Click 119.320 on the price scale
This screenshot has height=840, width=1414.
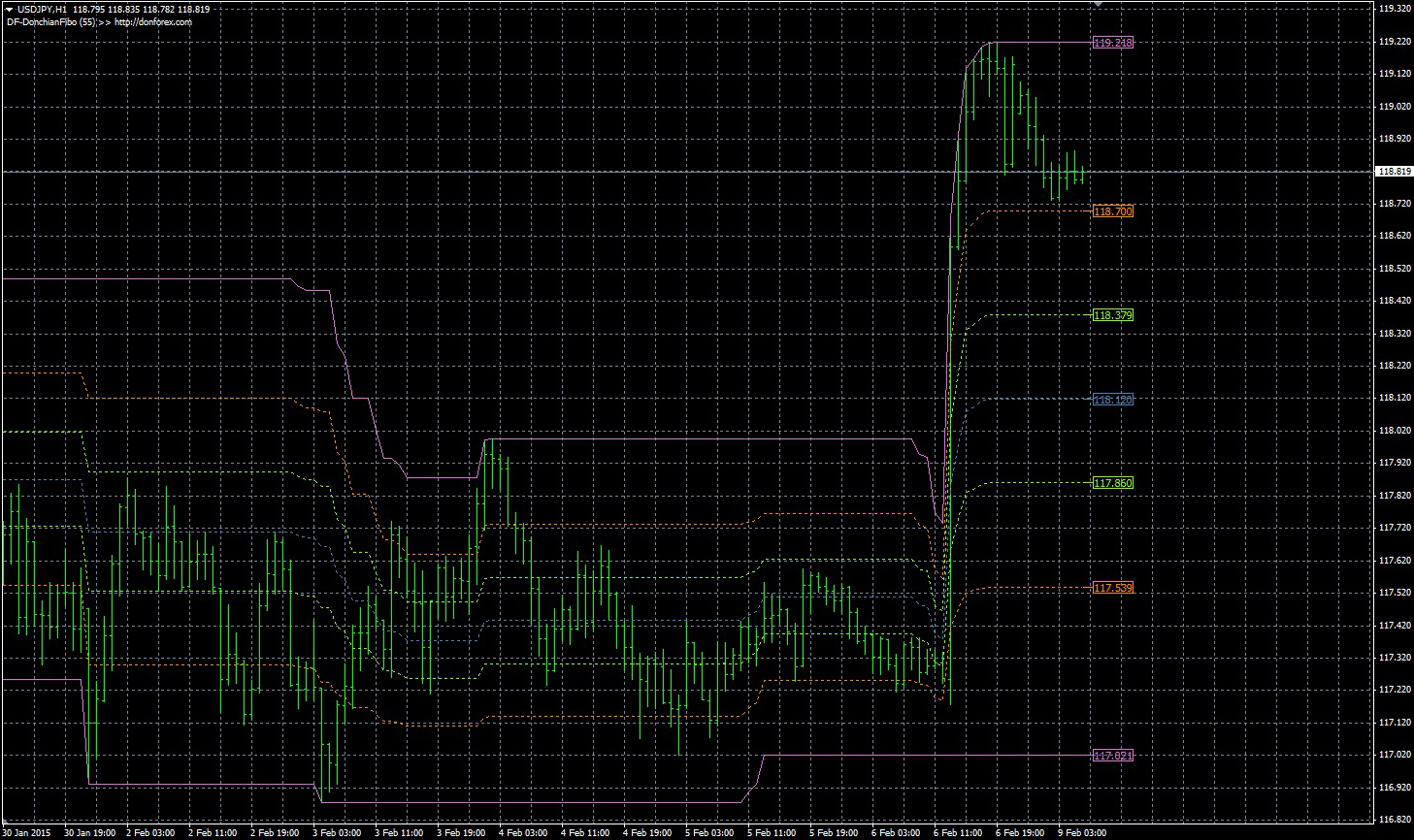(1394, 9)
